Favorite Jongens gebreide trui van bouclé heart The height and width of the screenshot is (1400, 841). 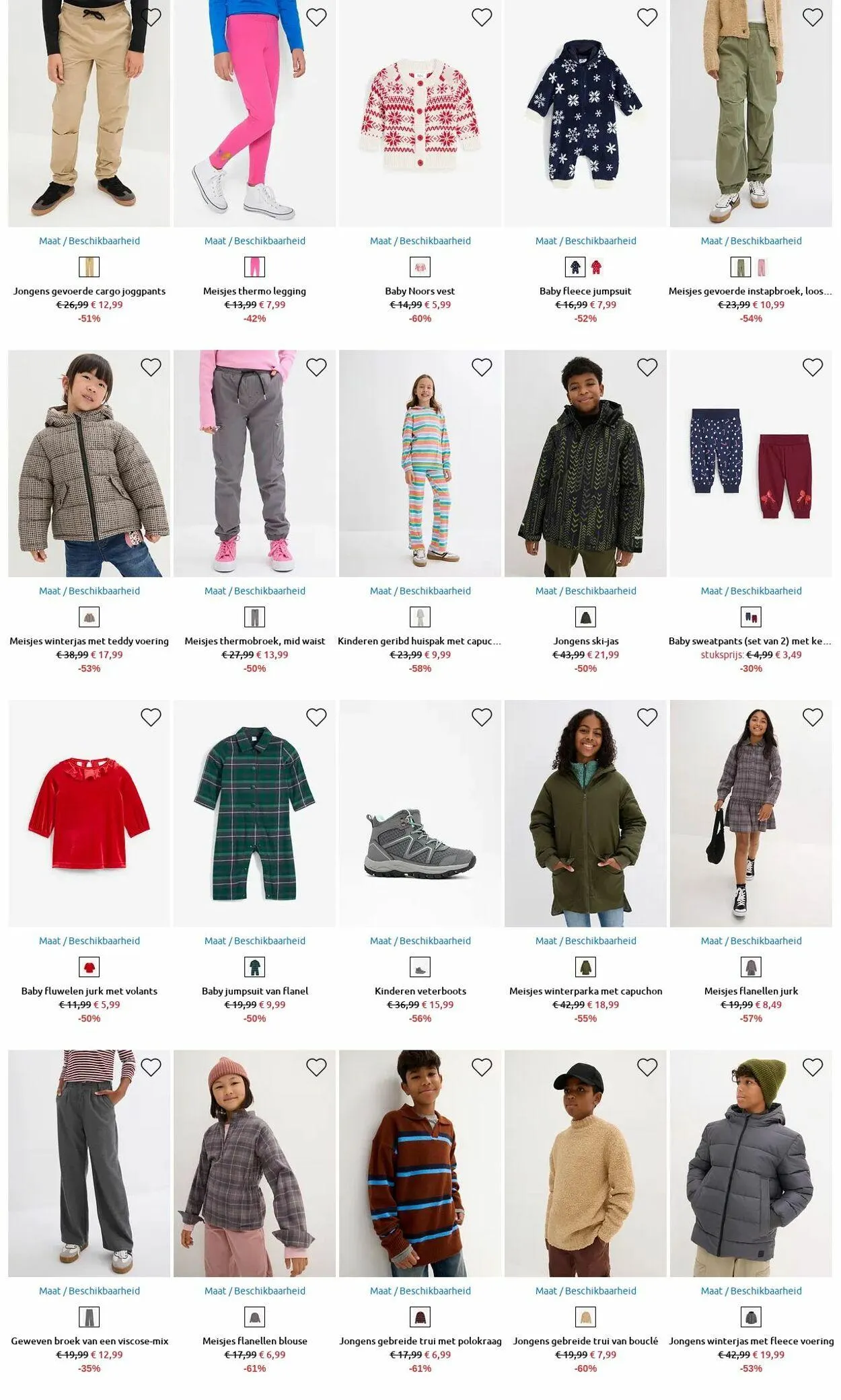point(647,1067)
